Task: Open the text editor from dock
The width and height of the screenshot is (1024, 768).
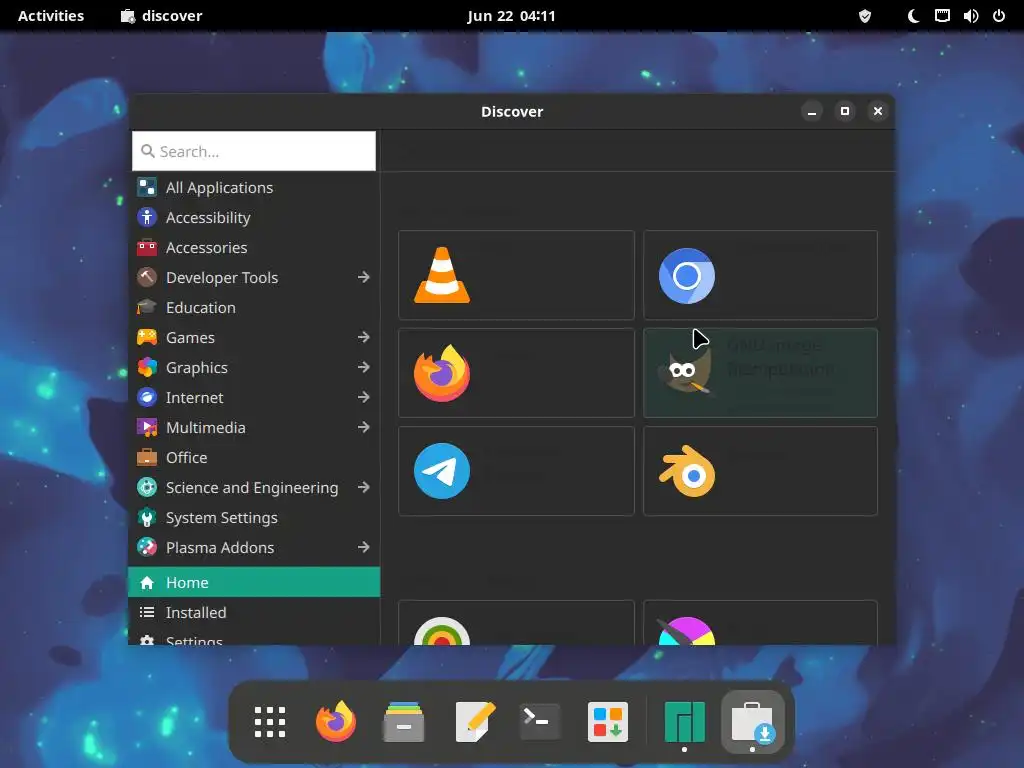Action: 475,722
